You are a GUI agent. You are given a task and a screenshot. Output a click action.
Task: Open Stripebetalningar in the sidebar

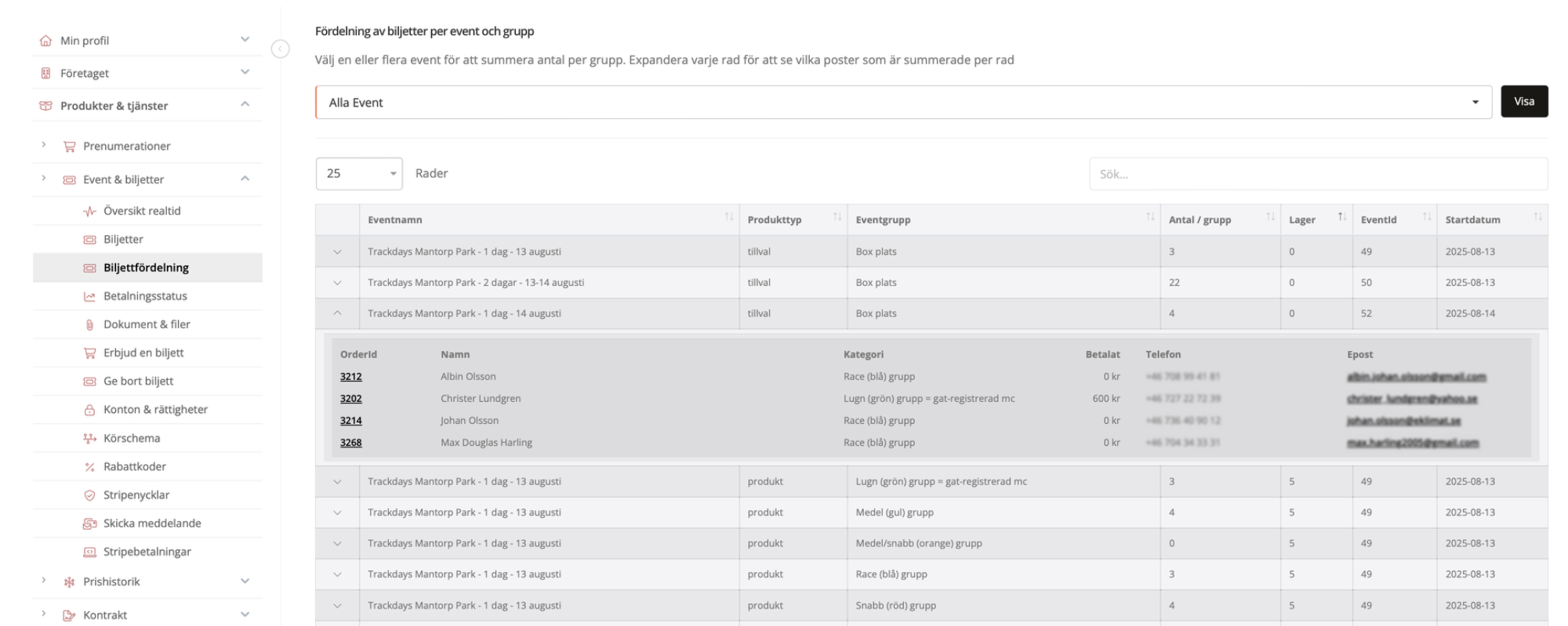(147, 552)
